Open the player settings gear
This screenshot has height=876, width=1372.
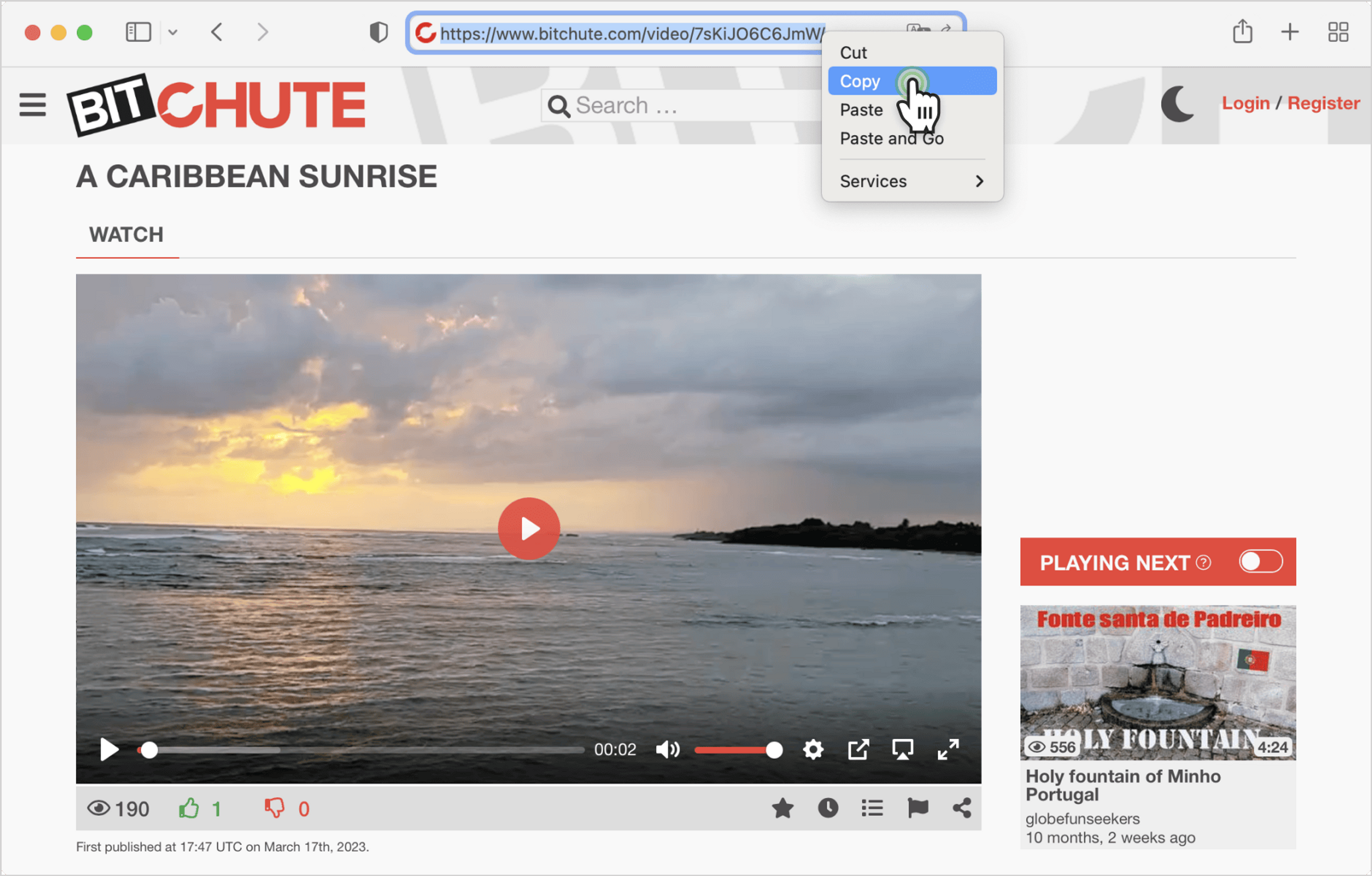point(812,749)
